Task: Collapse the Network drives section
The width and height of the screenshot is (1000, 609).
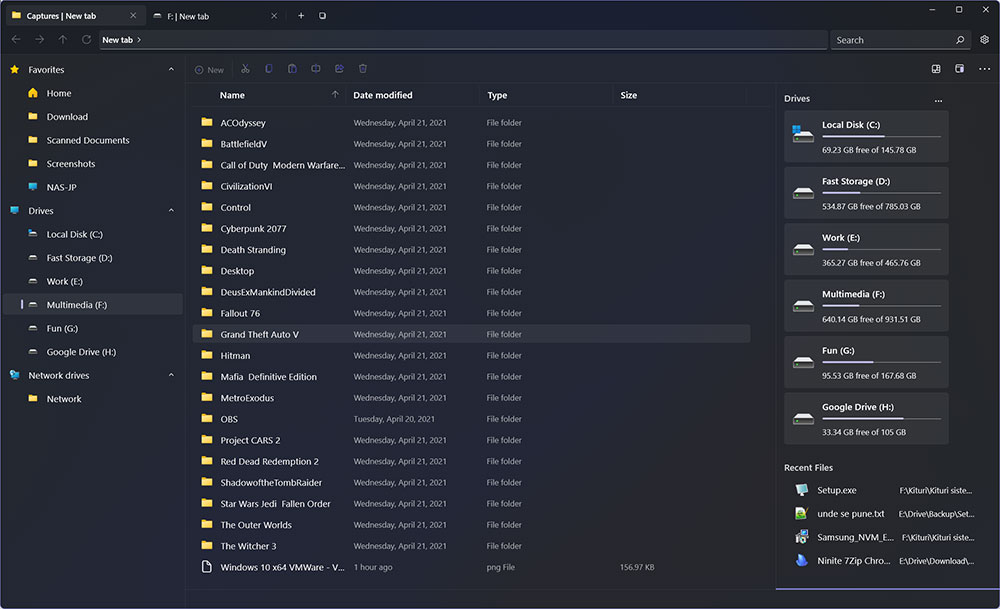Action: 171,375
